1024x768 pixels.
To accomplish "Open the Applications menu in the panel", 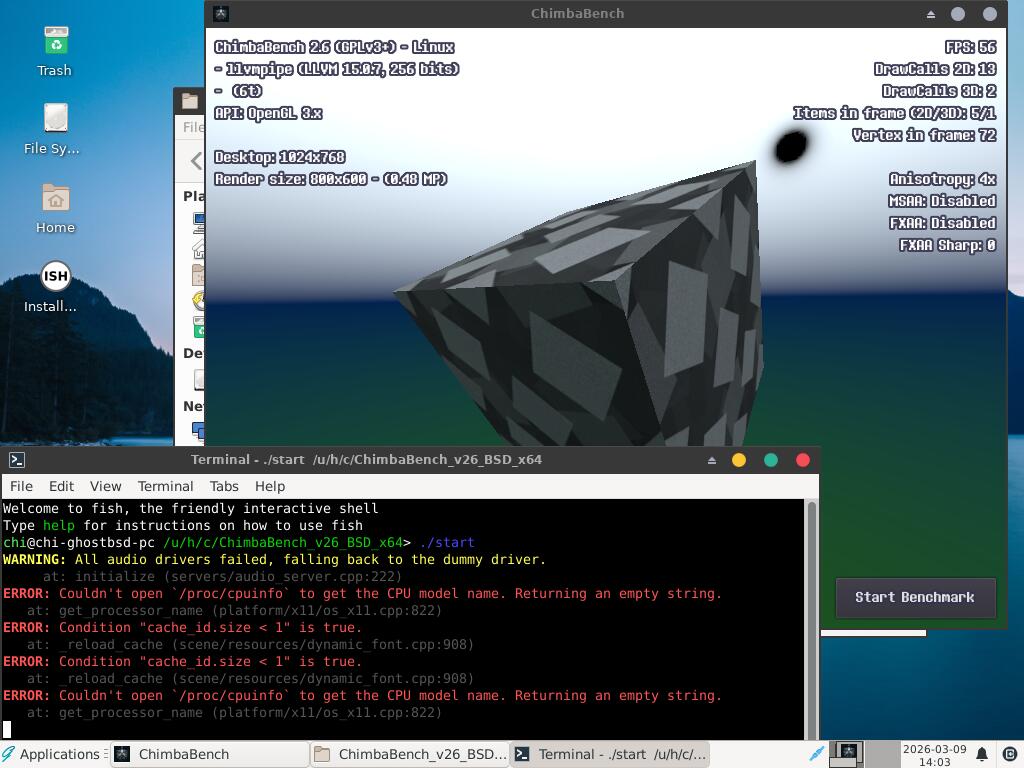I will point(54,754).
